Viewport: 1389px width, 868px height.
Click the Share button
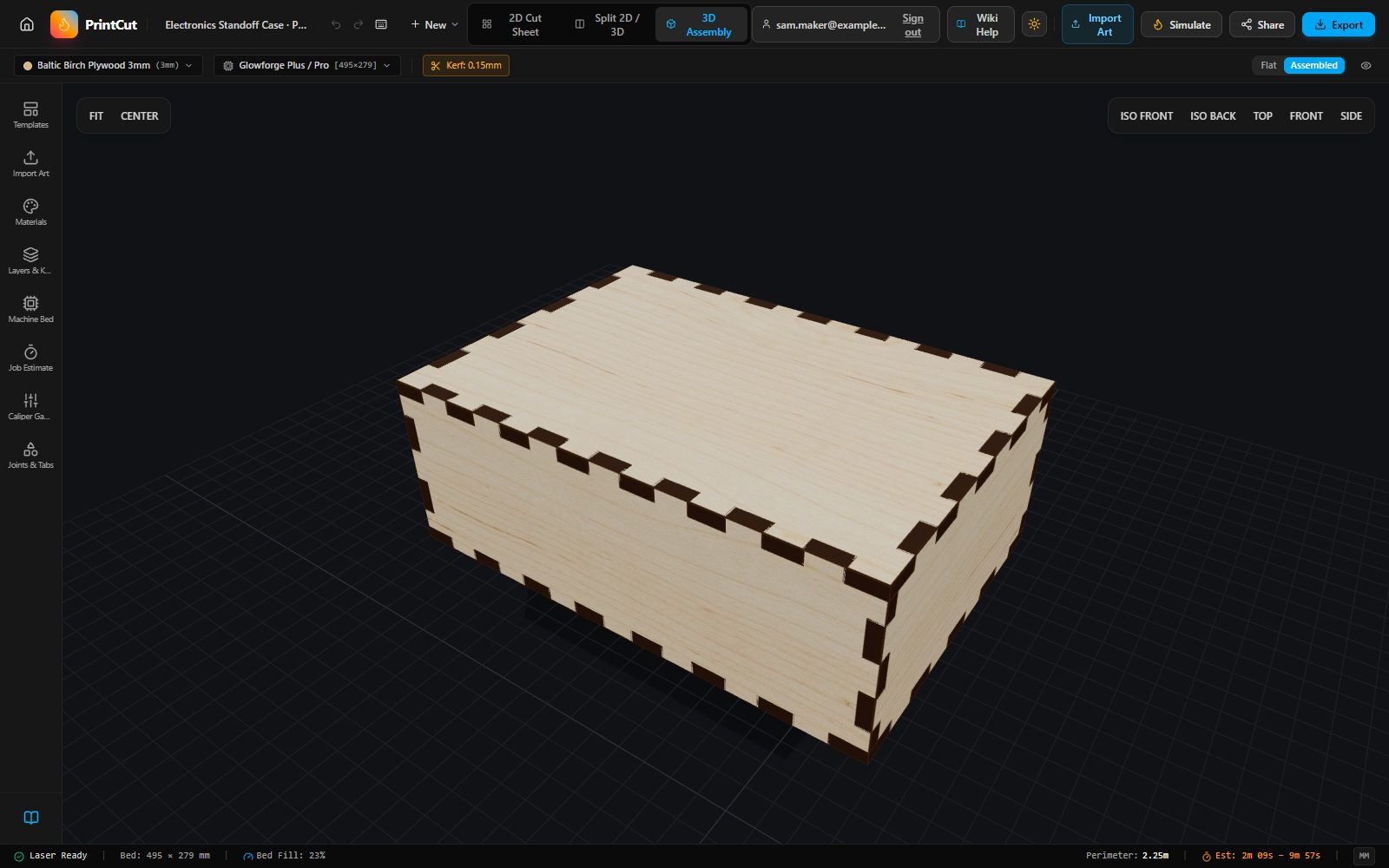click(1262, 24)
